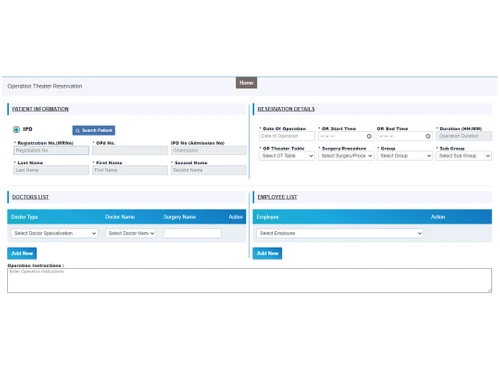
Task: Click the Doctor Type column header
Action: pyautogui.click(x=24, y=217)
